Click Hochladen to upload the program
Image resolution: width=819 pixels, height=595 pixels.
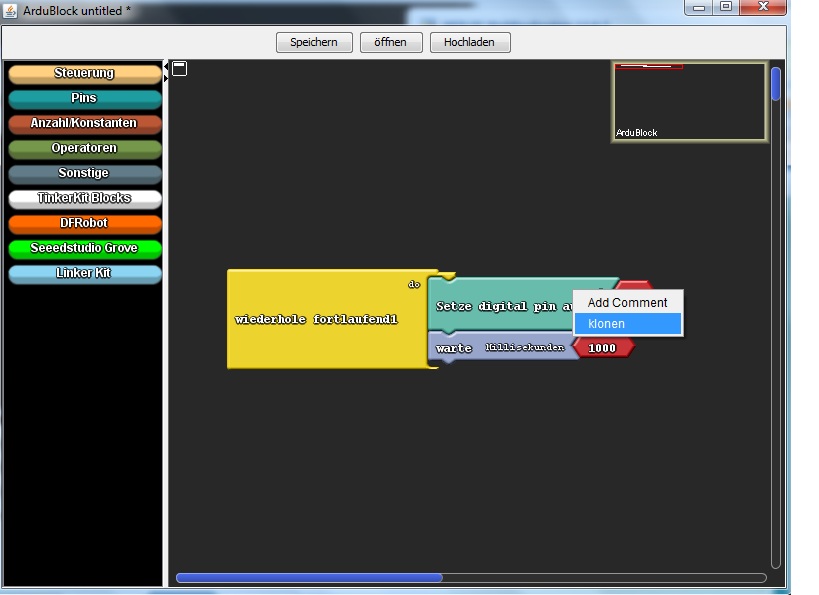[x=469, y=42]
